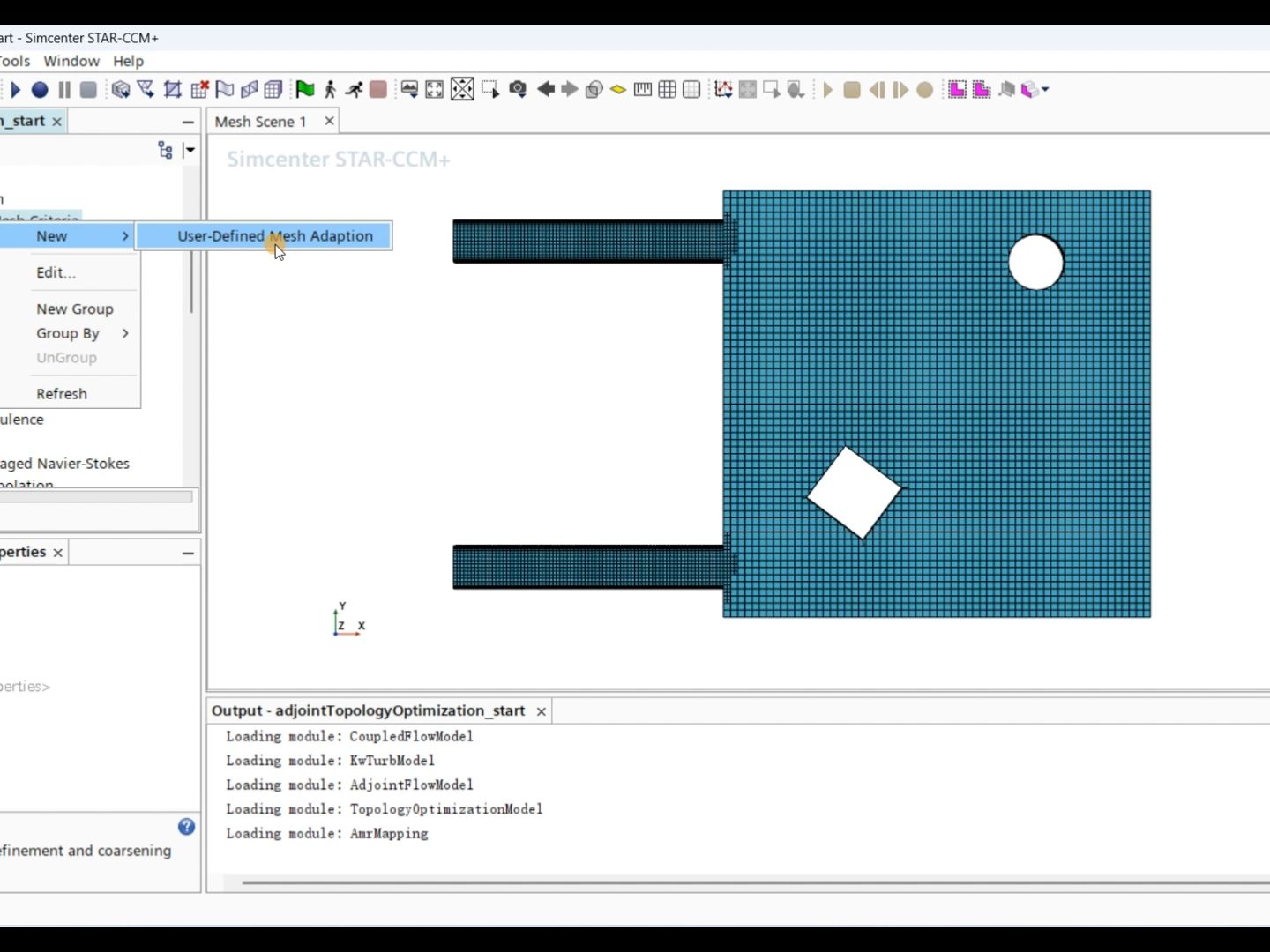This screenshot has width=1270, height=952.
Task: Click the second magenta dashed-outline part icon
Action: [982, 89]
